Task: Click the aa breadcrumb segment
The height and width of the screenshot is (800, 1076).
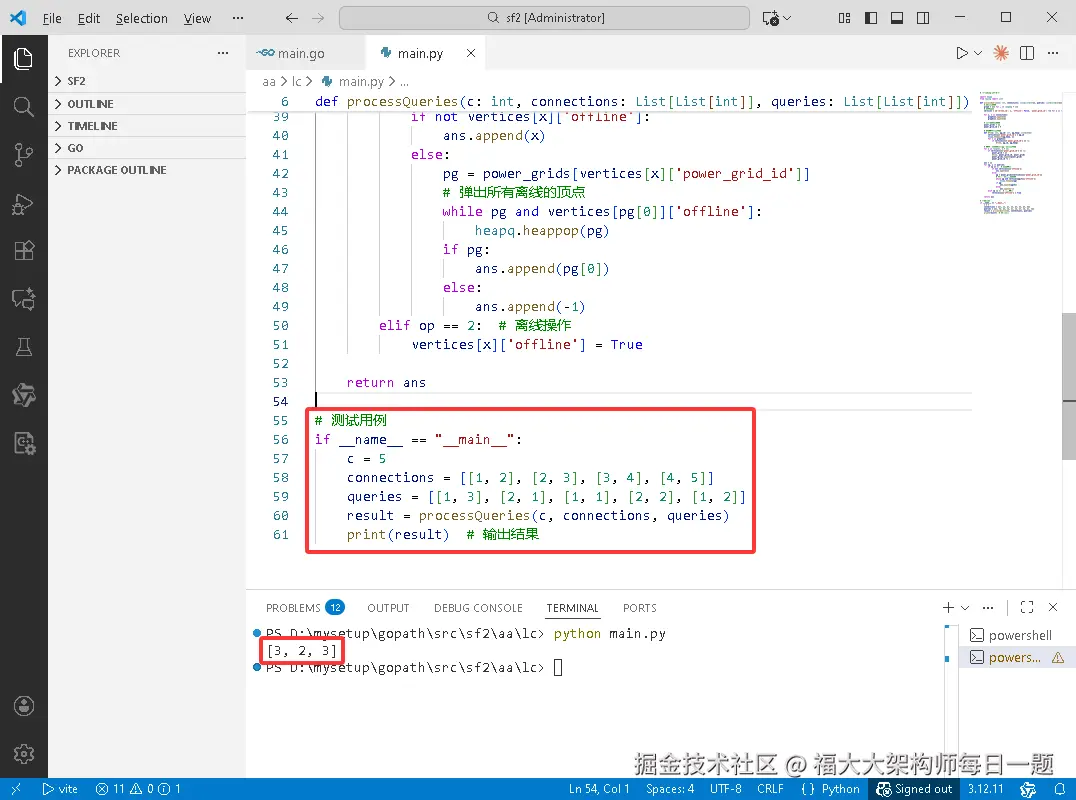Action: click(268, 82)
